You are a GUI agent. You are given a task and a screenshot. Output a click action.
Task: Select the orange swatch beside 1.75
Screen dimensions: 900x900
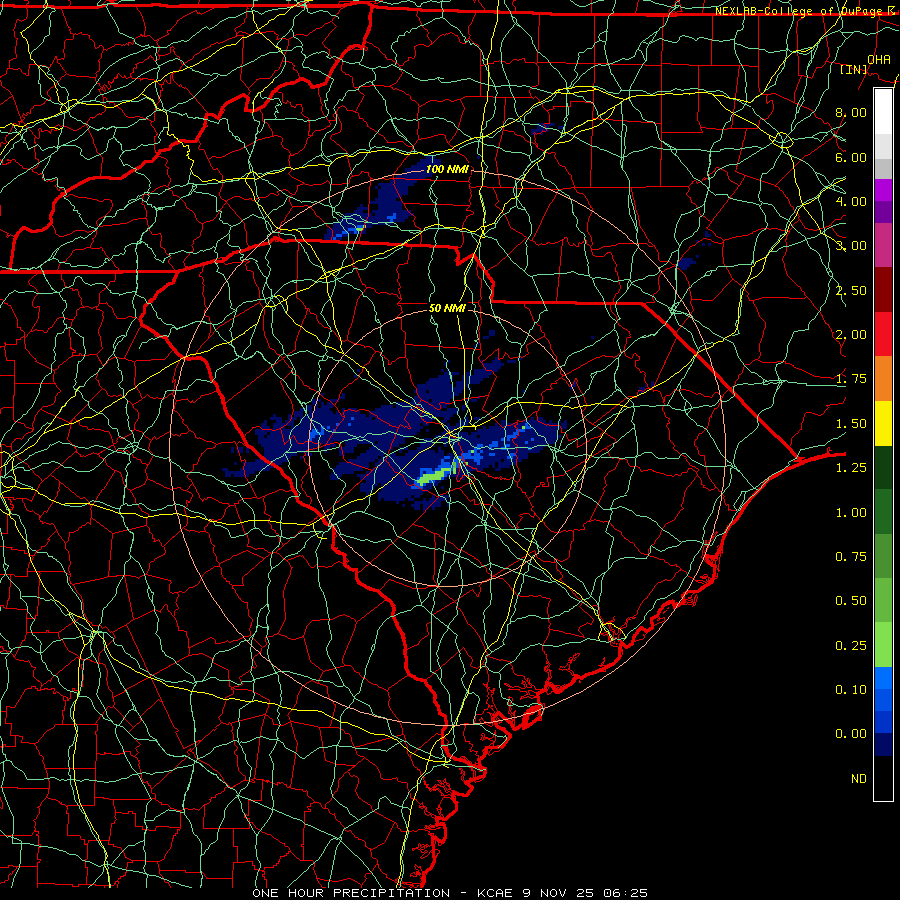coord(883,379)
